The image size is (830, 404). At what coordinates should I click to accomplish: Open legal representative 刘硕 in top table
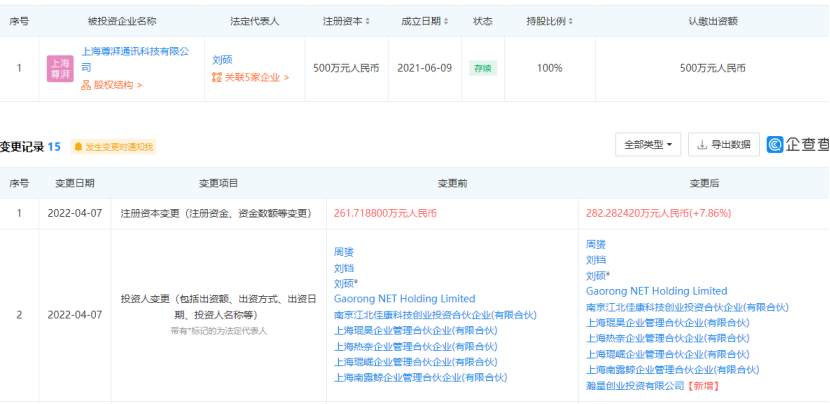(x=222, y=59)
